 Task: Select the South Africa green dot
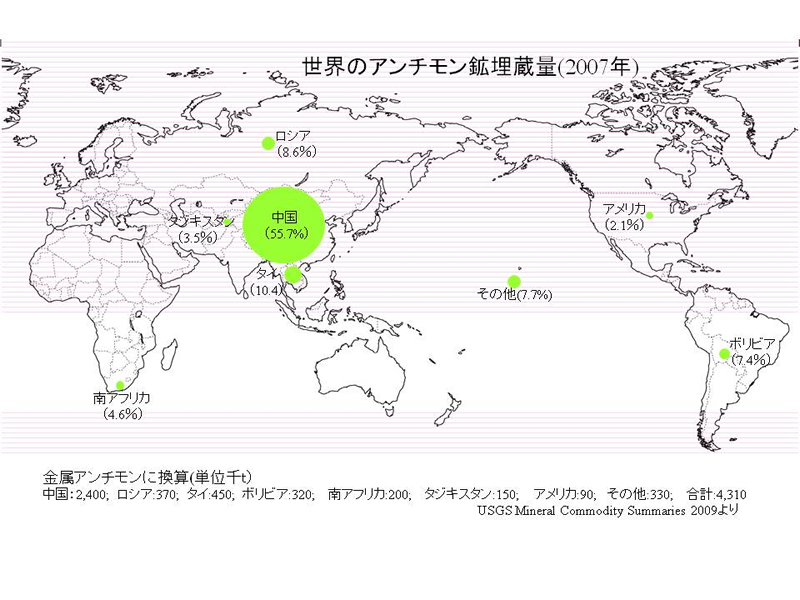coord(120,385)
